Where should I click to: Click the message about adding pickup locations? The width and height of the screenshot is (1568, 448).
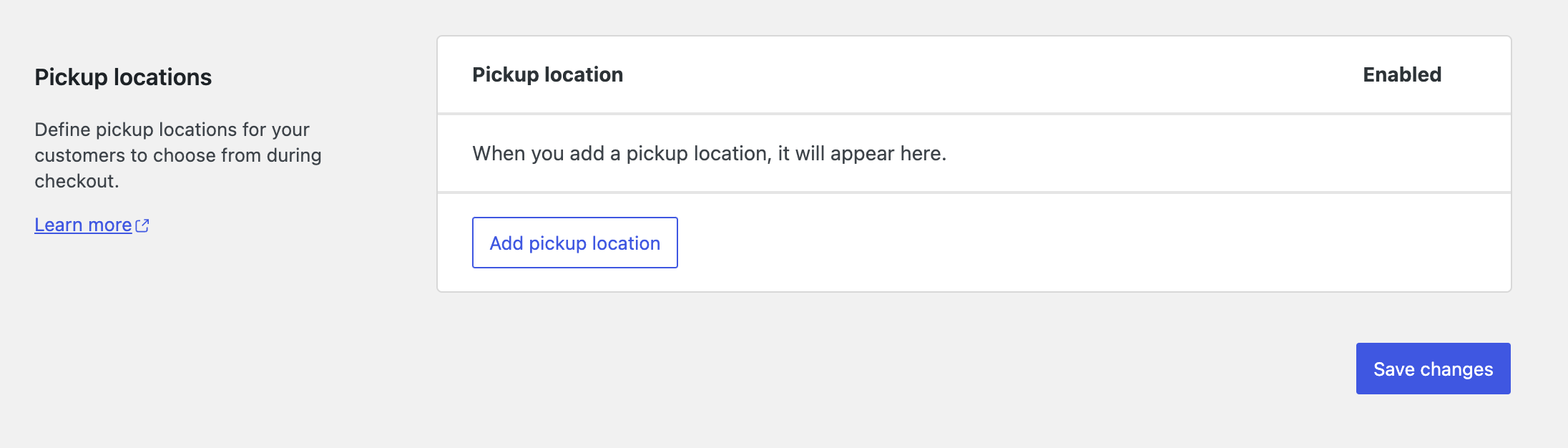point(709,152)
